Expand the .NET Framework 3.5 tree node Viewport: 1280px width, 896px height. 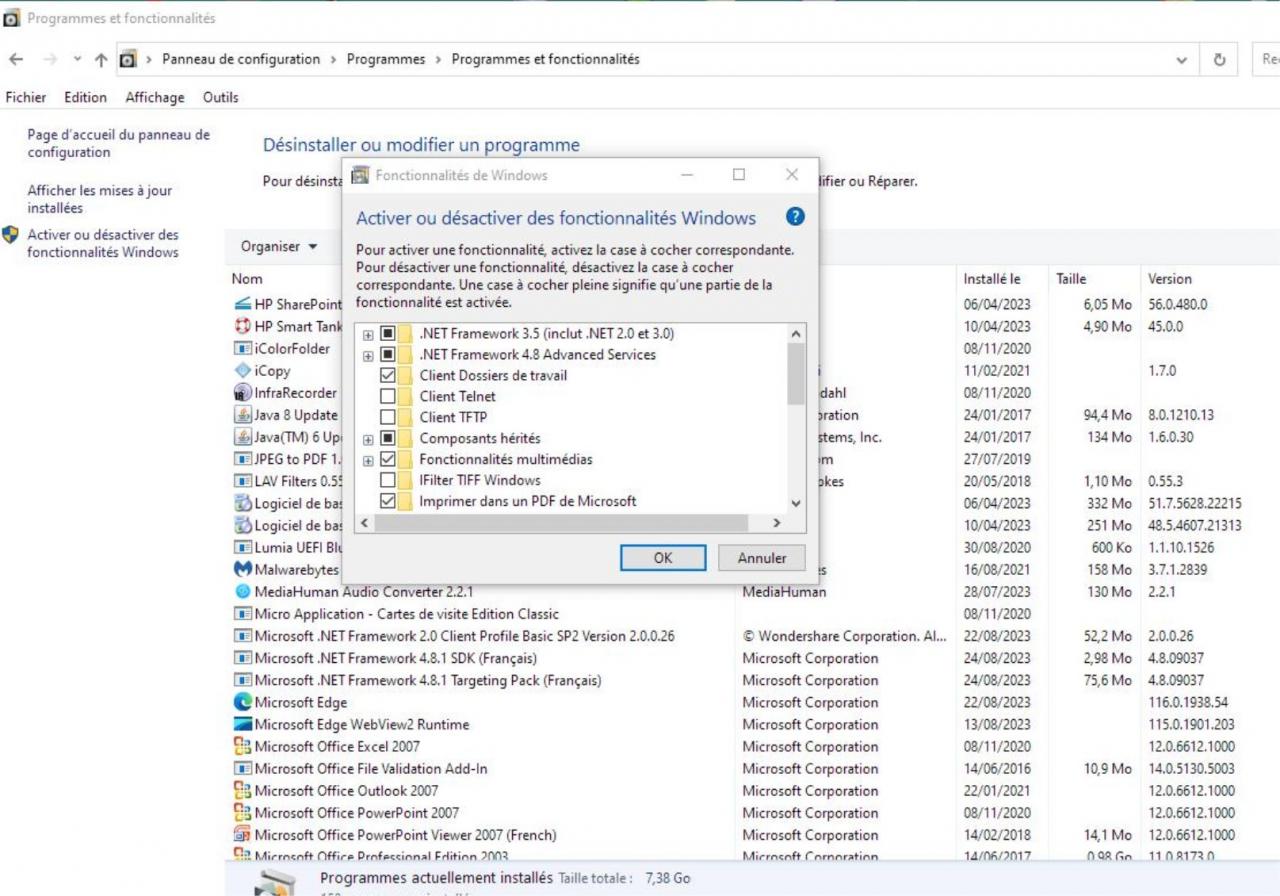[368, 334]
